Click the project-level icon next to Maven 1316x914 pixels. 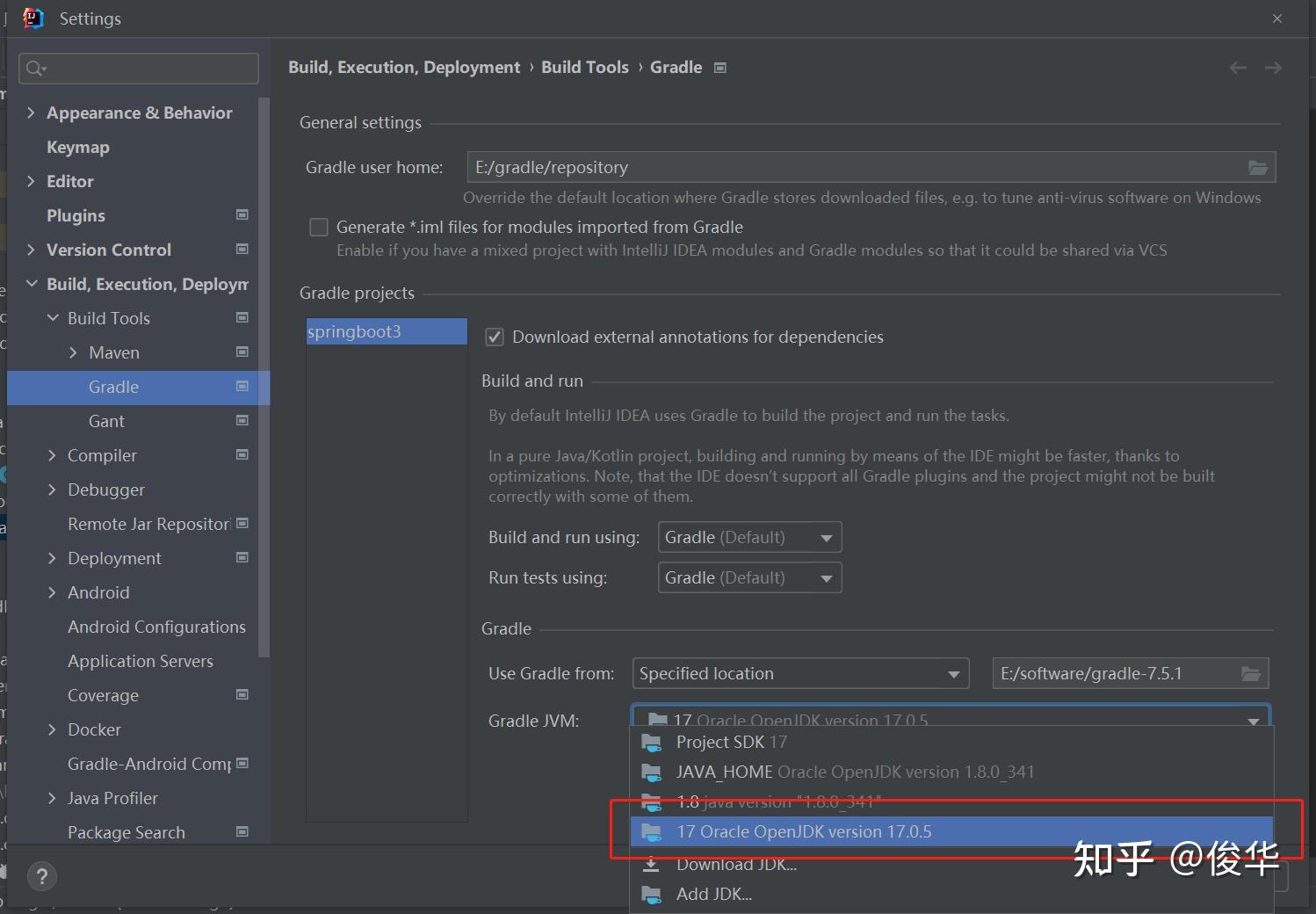(x=242, y=352)
